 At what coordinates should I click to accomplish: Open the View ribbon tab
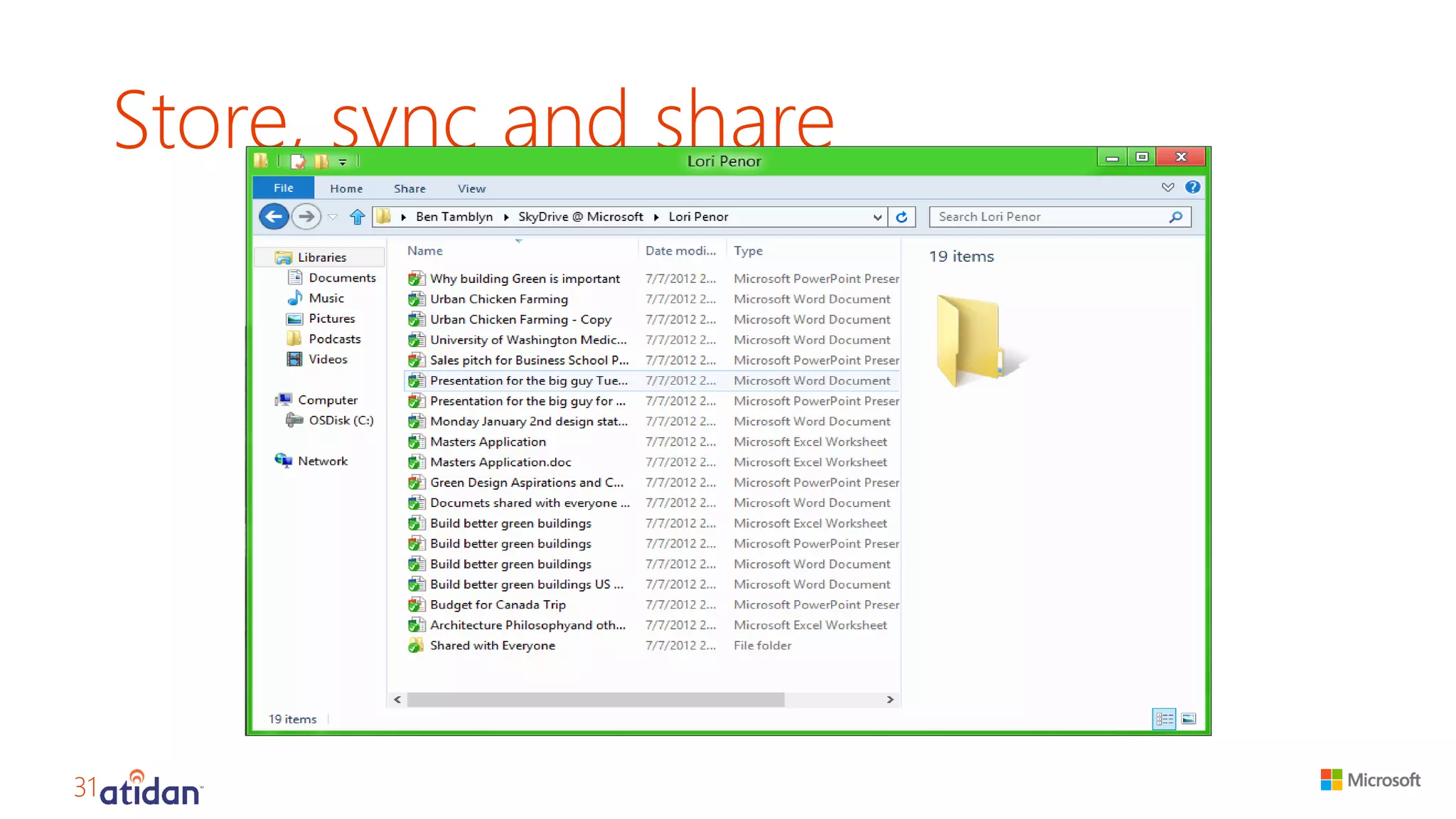coord(472,188)
